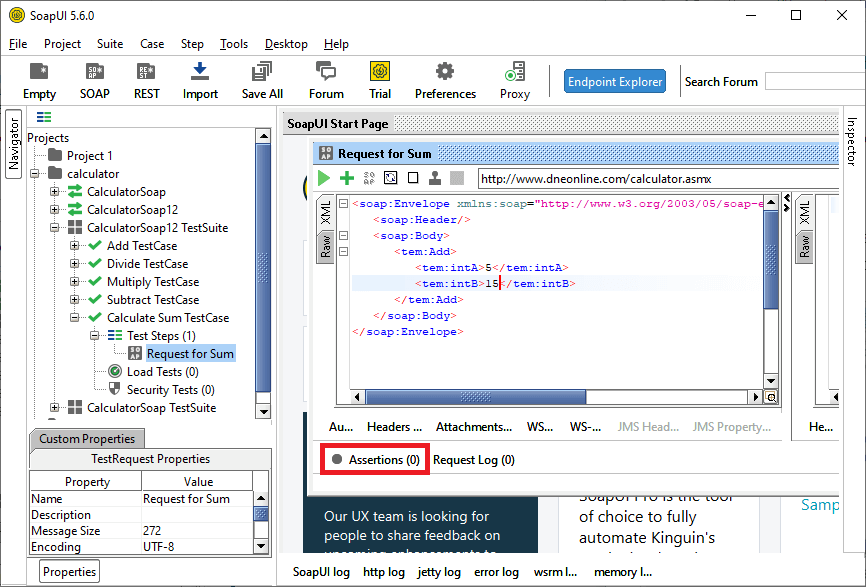Collapse soap:Envelope fold marker in editor

(343, 203)
